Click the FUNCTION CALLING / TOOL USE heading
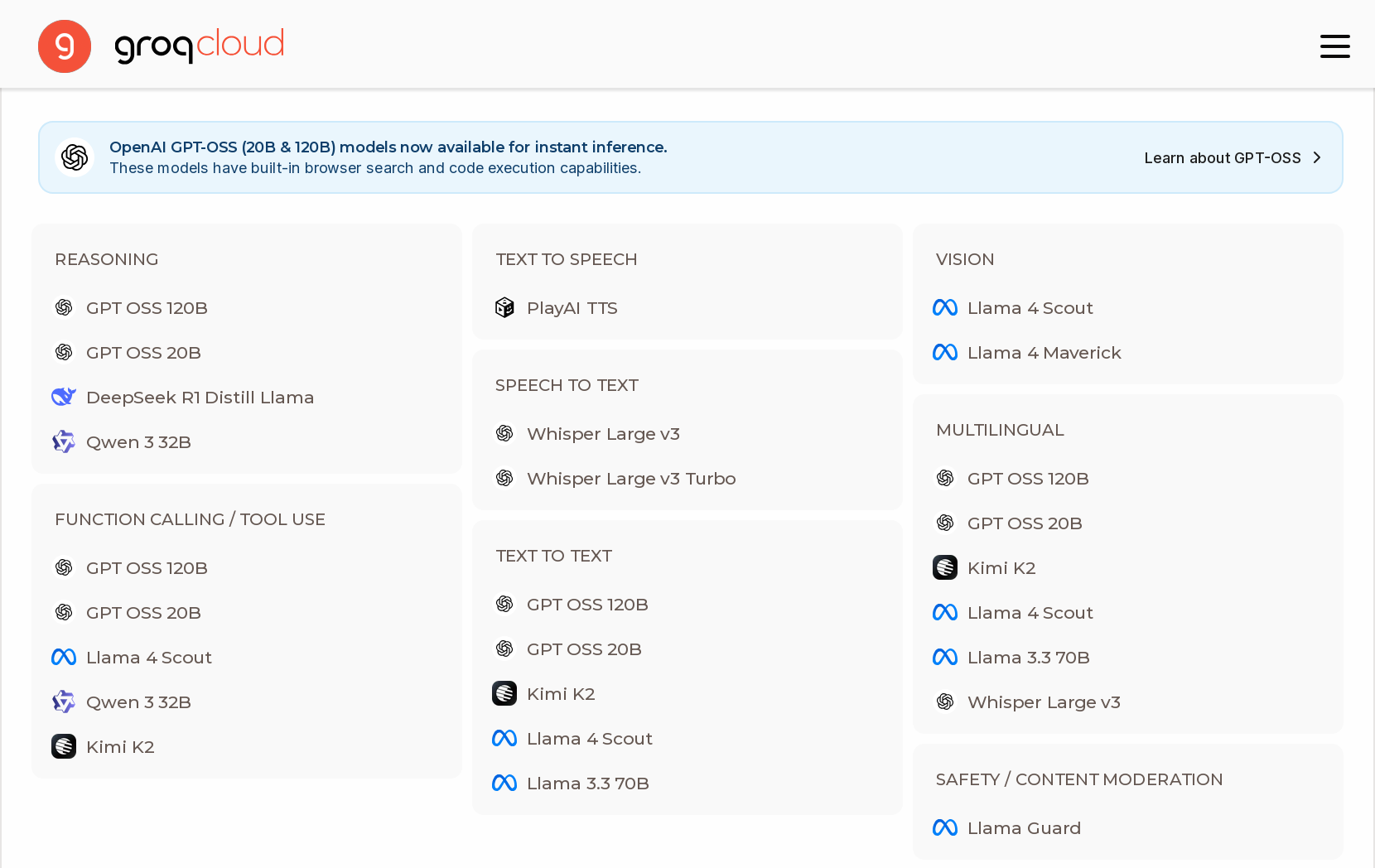Viewport: 1375px width, 868px height. (190, 519)
